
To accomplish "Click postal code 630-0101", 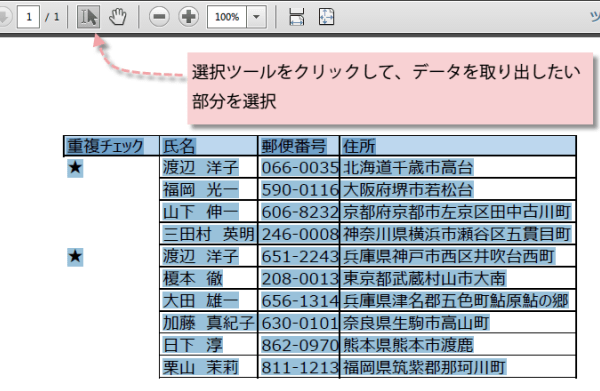I will click(300, 323).
